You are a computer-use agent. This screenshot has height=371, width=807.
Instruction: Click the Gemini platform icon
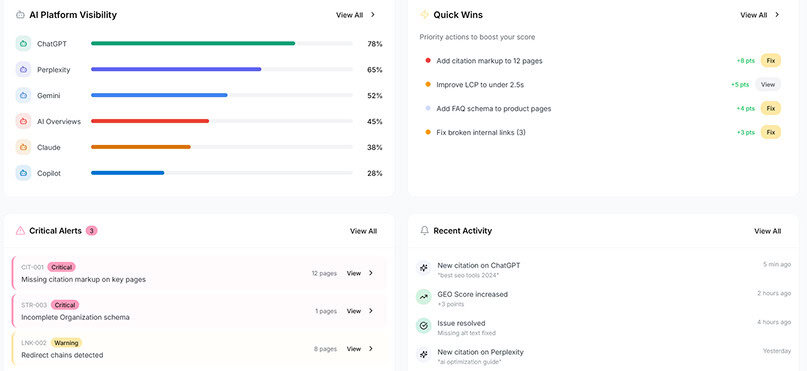(x=23, y=96)
